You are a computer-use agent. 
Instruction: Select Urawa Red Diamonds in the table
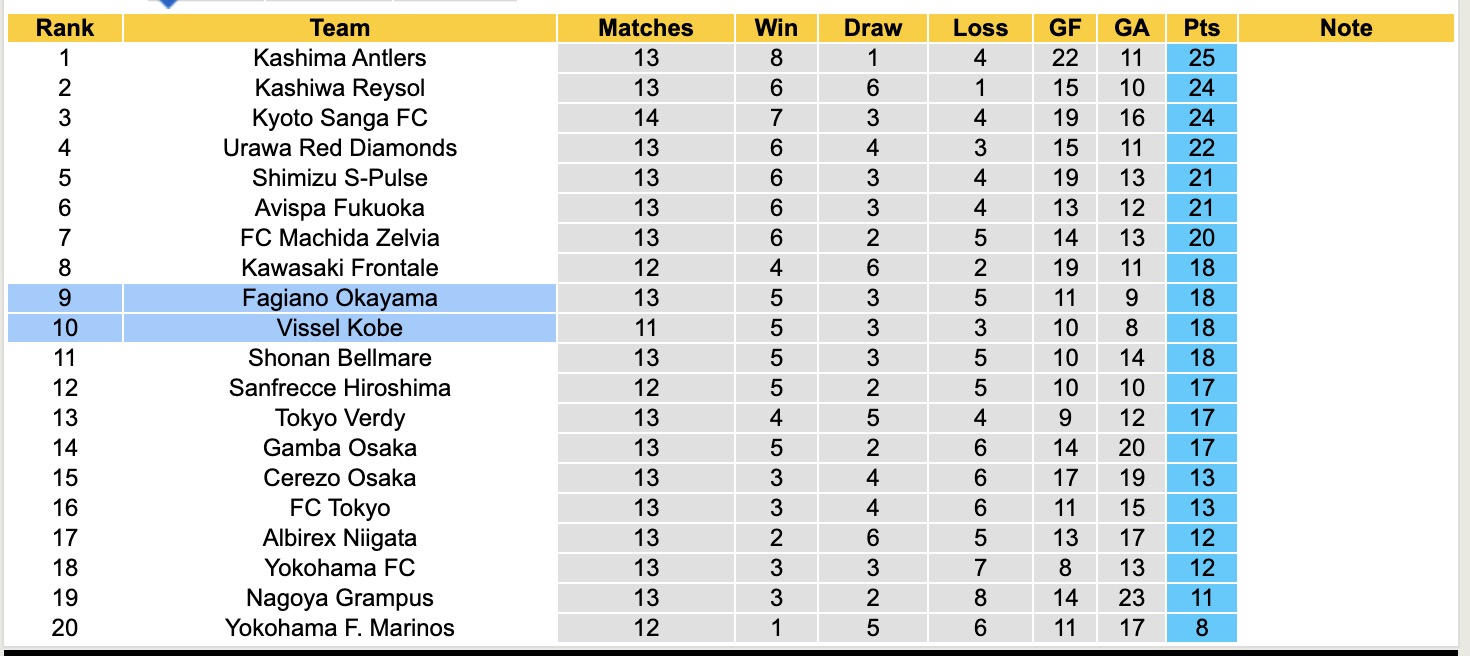click(x=340, y=148)
